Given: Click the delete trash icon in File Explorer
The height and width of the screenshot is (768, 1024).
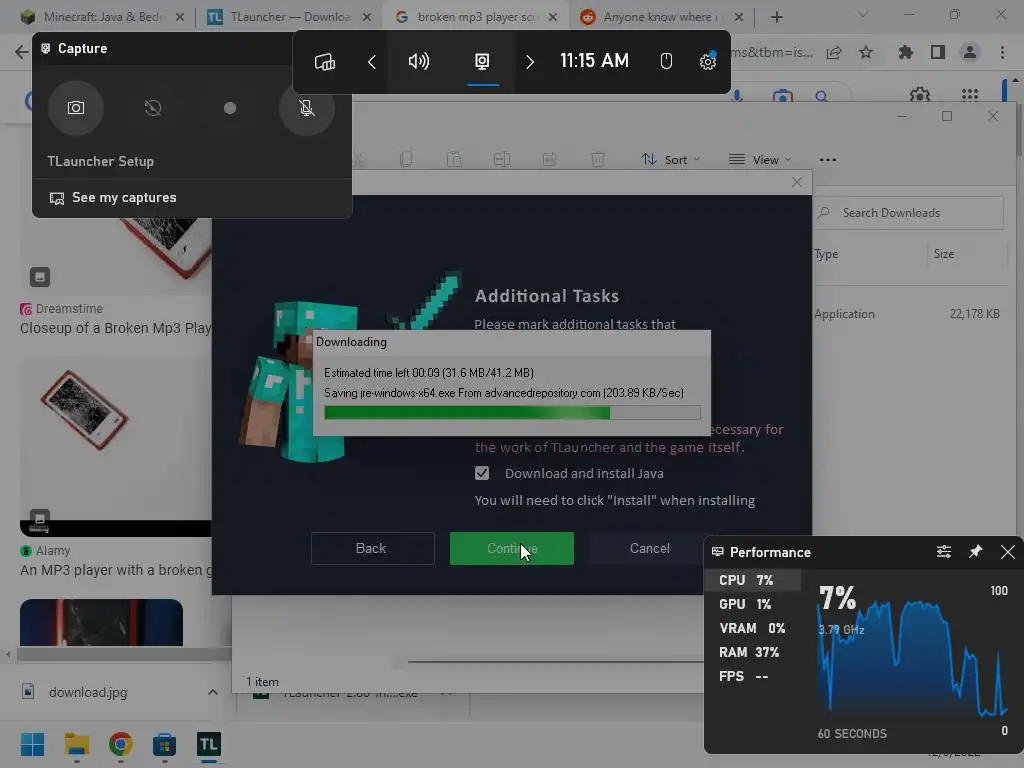Looking at the screenshot, I should 598,159.
